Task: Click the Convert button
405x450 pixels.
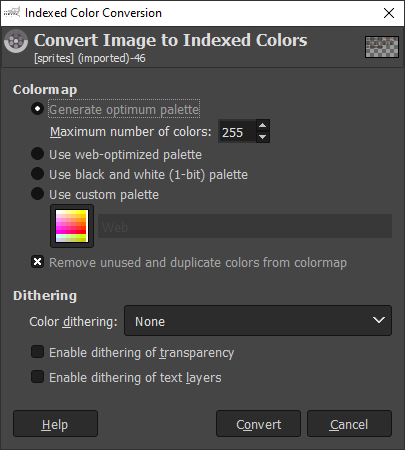Action: point(258,424)
